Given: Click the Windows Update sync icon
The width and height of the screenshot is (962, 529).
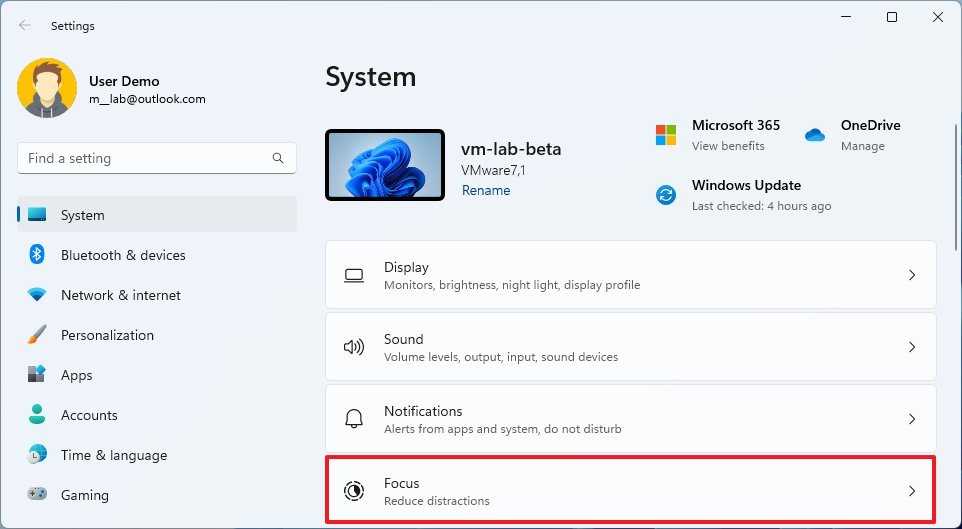Looking at the screenshot, I should [x=666, y=195].
